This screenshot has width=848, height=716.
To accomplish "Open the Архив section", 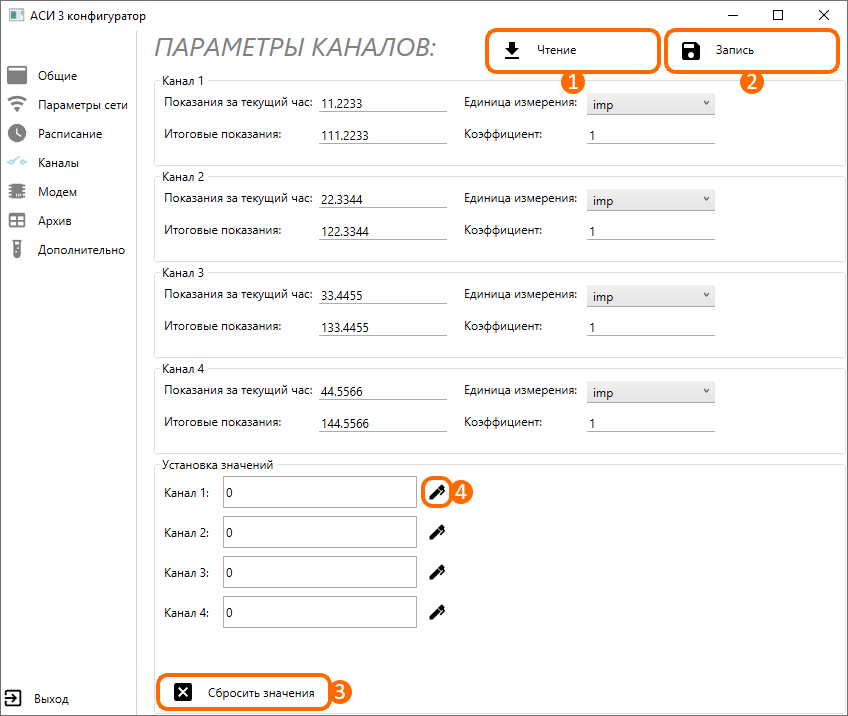I will (55, 221).
